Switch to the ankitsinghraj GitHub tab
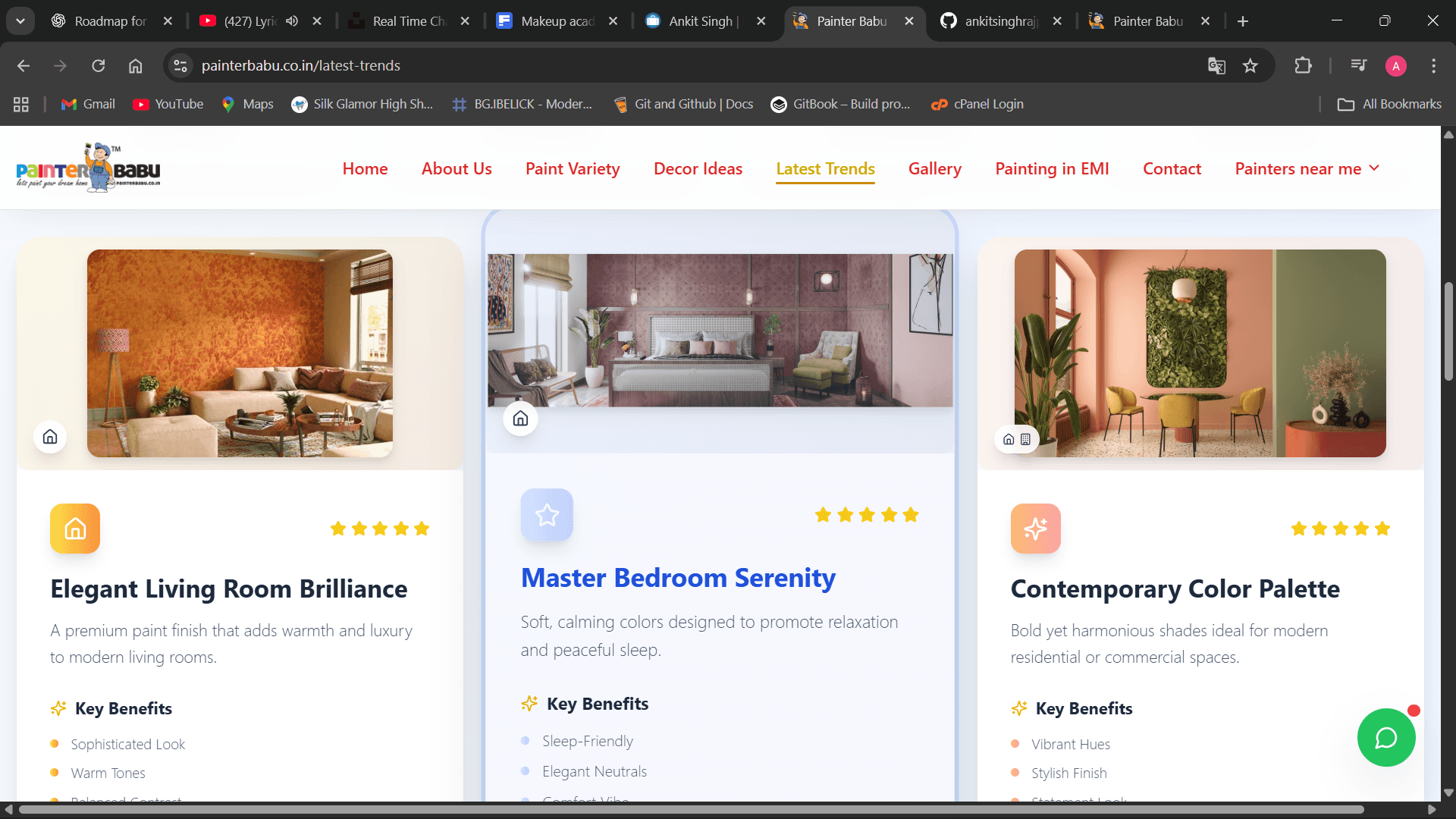Image resolution: width=1456 pixels, height=819 pixels. pyautogui.click(x=1000, y=21)
